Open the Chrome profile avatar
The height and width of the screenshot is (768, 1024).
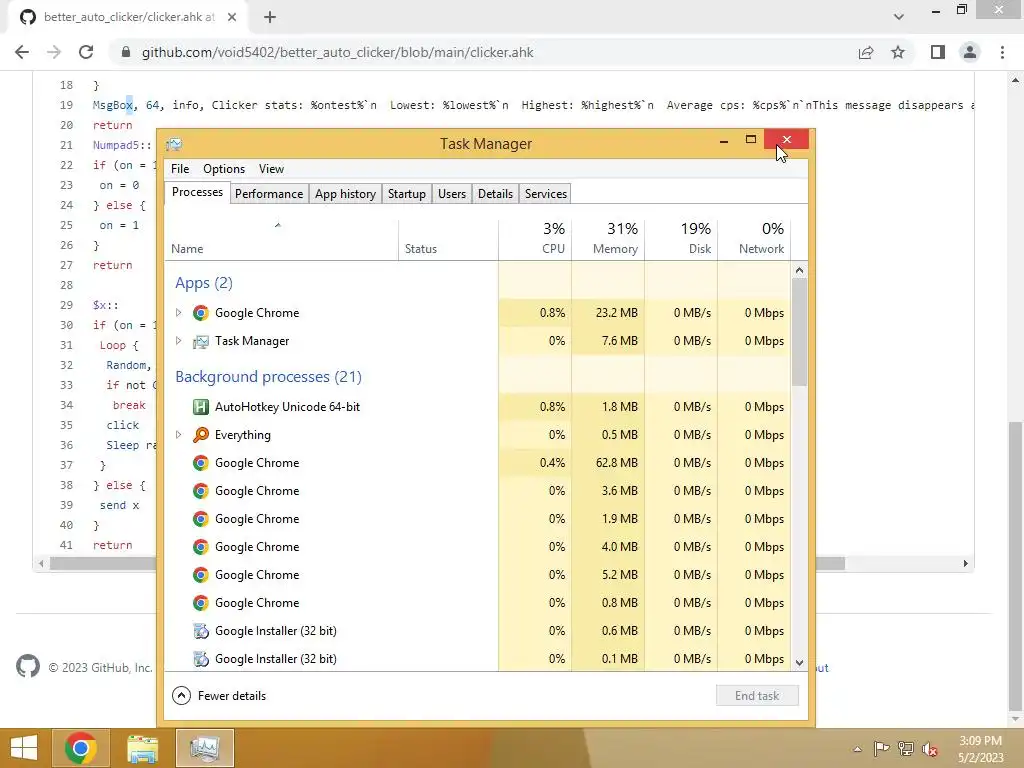click(x=970, y=52)
